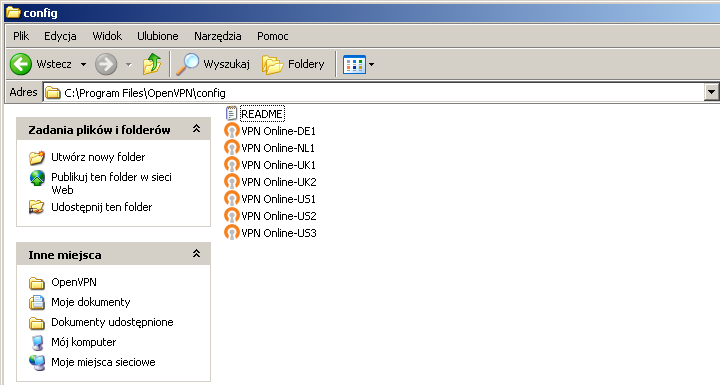
Task: Select the README text file
Action: [255, 113]
